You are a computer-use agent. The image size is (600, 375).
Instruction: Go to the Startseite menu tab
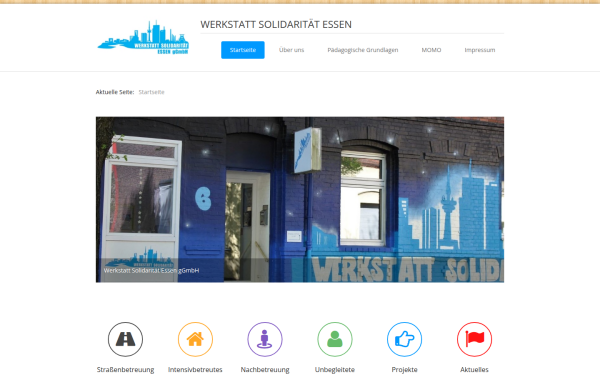[243, 50]
